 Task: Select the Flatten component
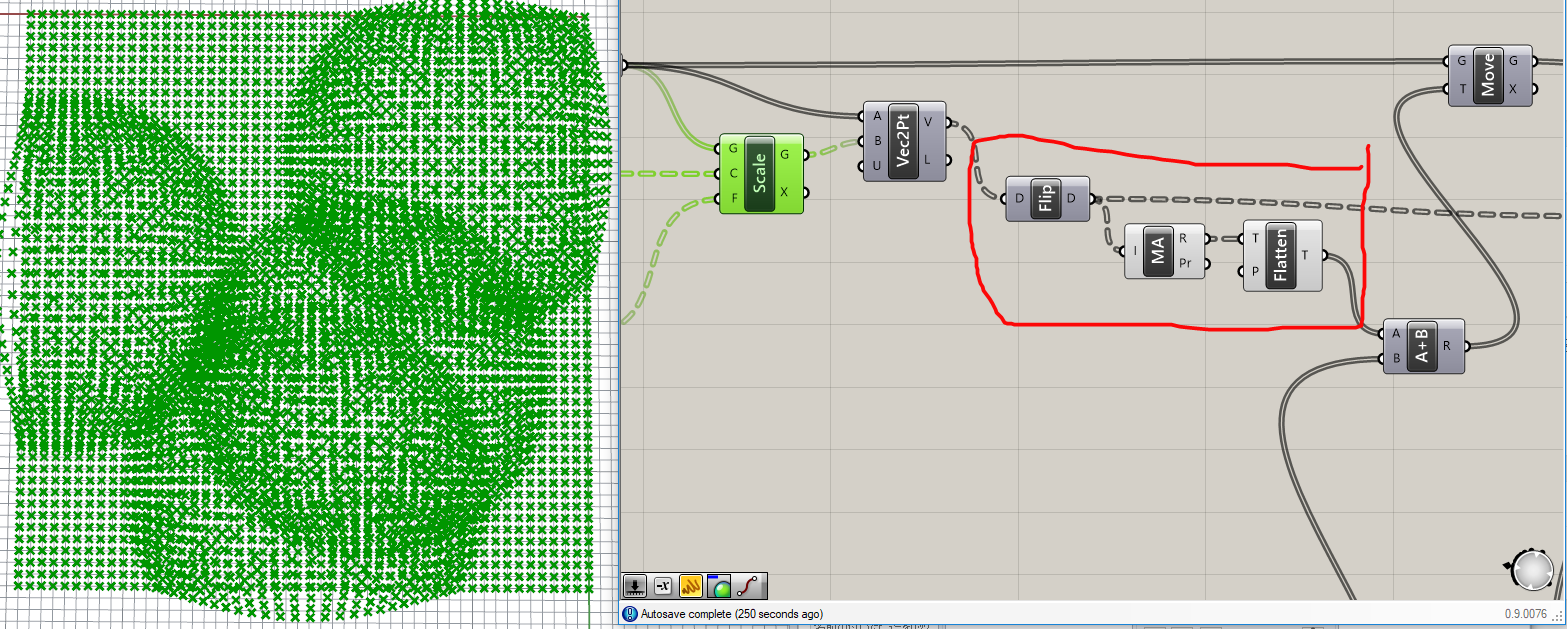pos(1281,256)
